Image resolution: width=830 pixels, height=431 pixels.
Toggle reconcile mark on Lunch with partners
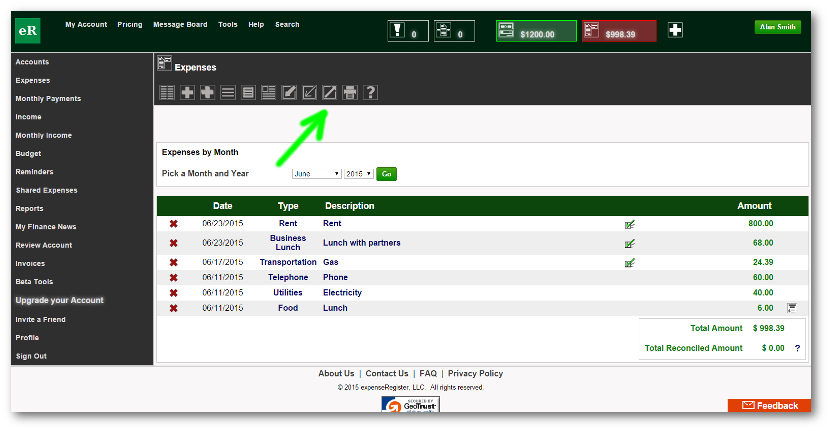click(x=629, y=243)
